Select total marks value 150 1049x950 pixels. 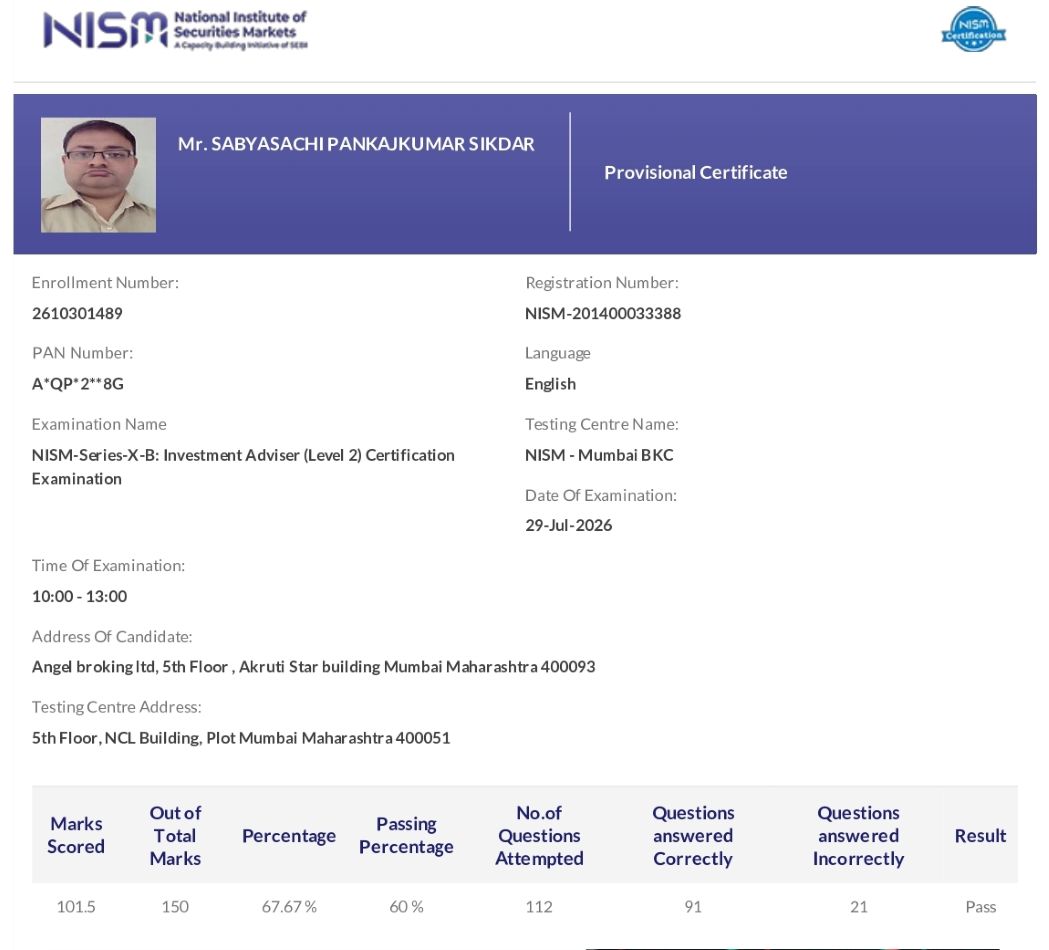click(x=175, y=907)
